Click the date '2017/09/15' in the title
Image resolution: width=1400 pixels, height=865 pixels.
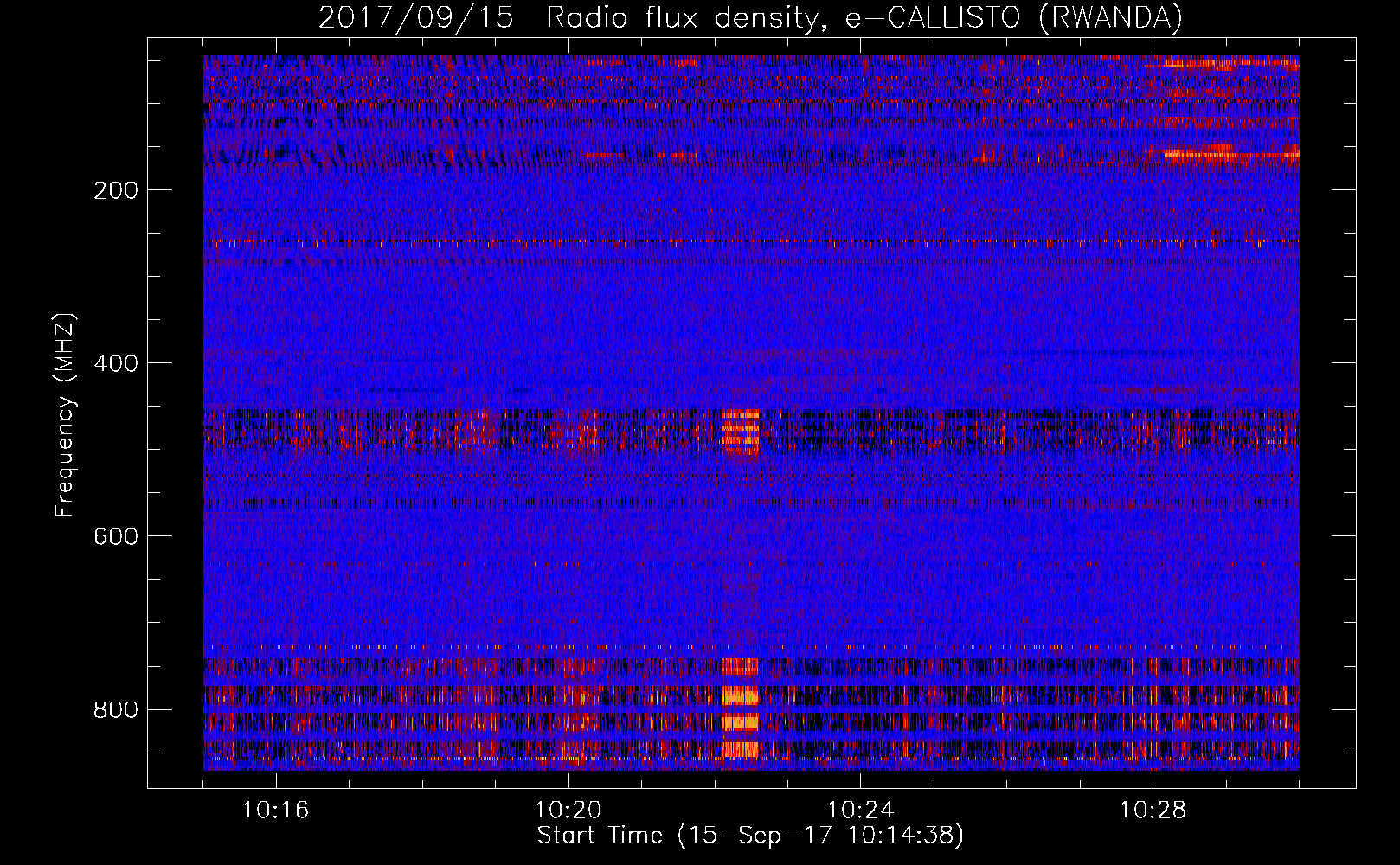[416, 18]
